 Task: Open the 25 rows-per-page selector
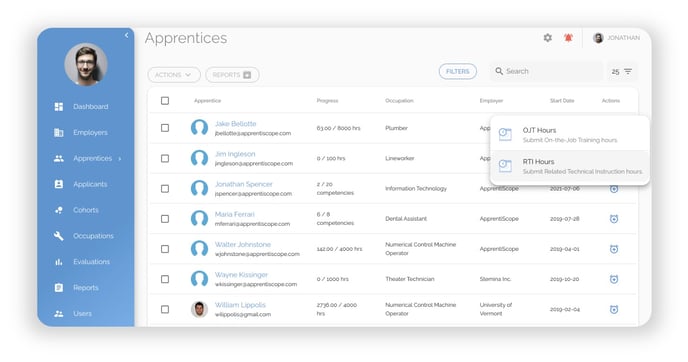622,72
